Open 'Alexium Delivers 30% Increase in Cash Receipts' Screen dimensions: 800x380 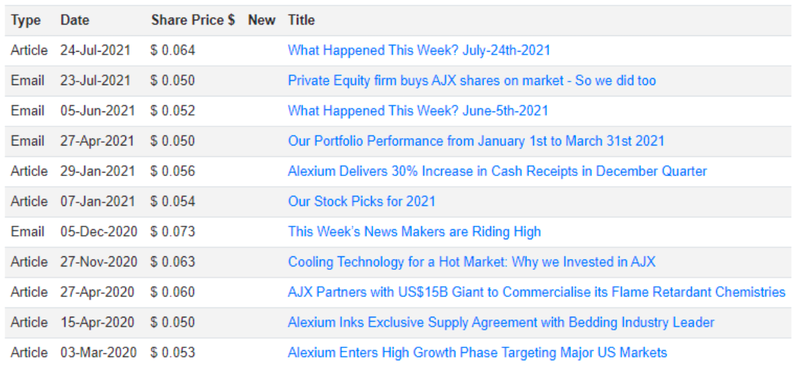(497, 171)
